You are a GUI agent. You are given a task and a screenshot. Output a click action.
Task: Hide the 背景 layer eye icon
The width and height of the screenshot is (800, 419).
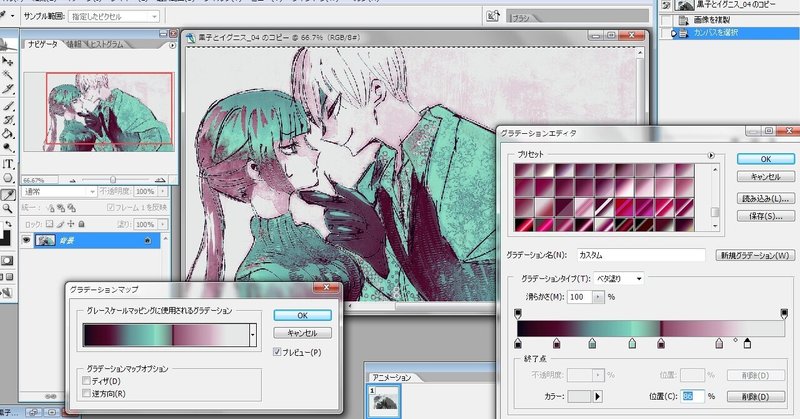(x=26, y=240)
